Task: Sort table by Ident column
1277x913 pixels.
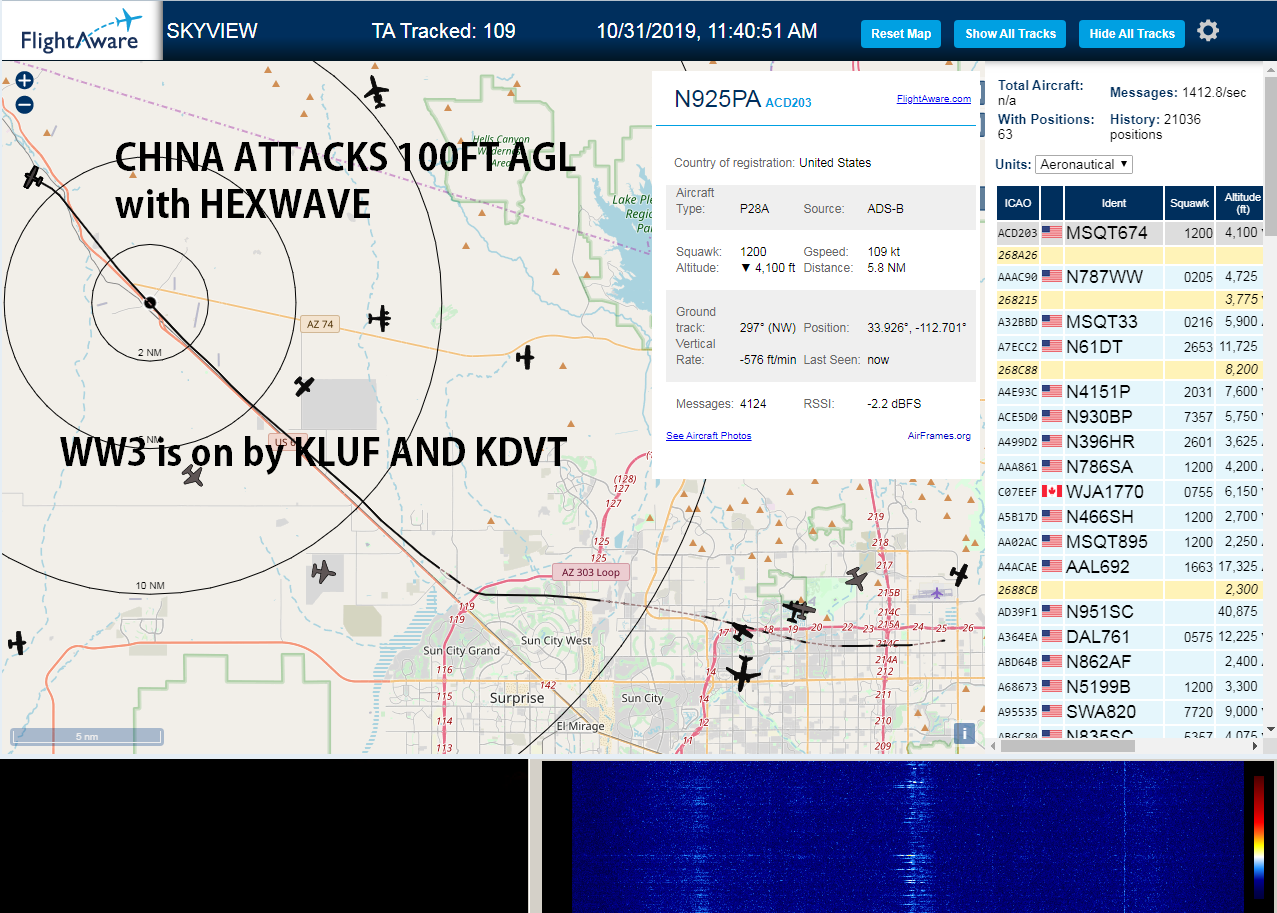Action: 1114,203
